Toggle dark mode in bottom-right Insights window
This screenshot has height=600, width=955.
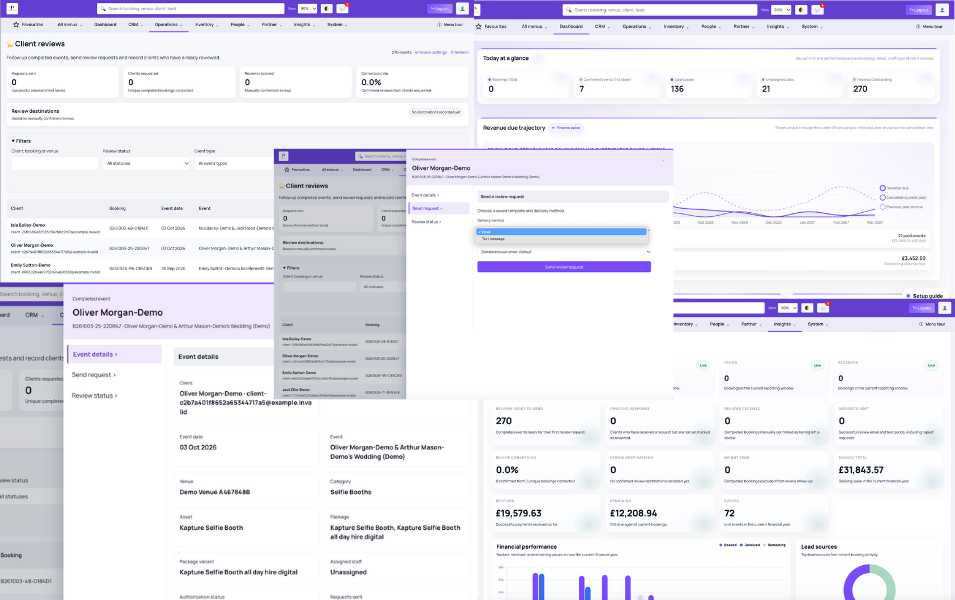pos(807,308)
